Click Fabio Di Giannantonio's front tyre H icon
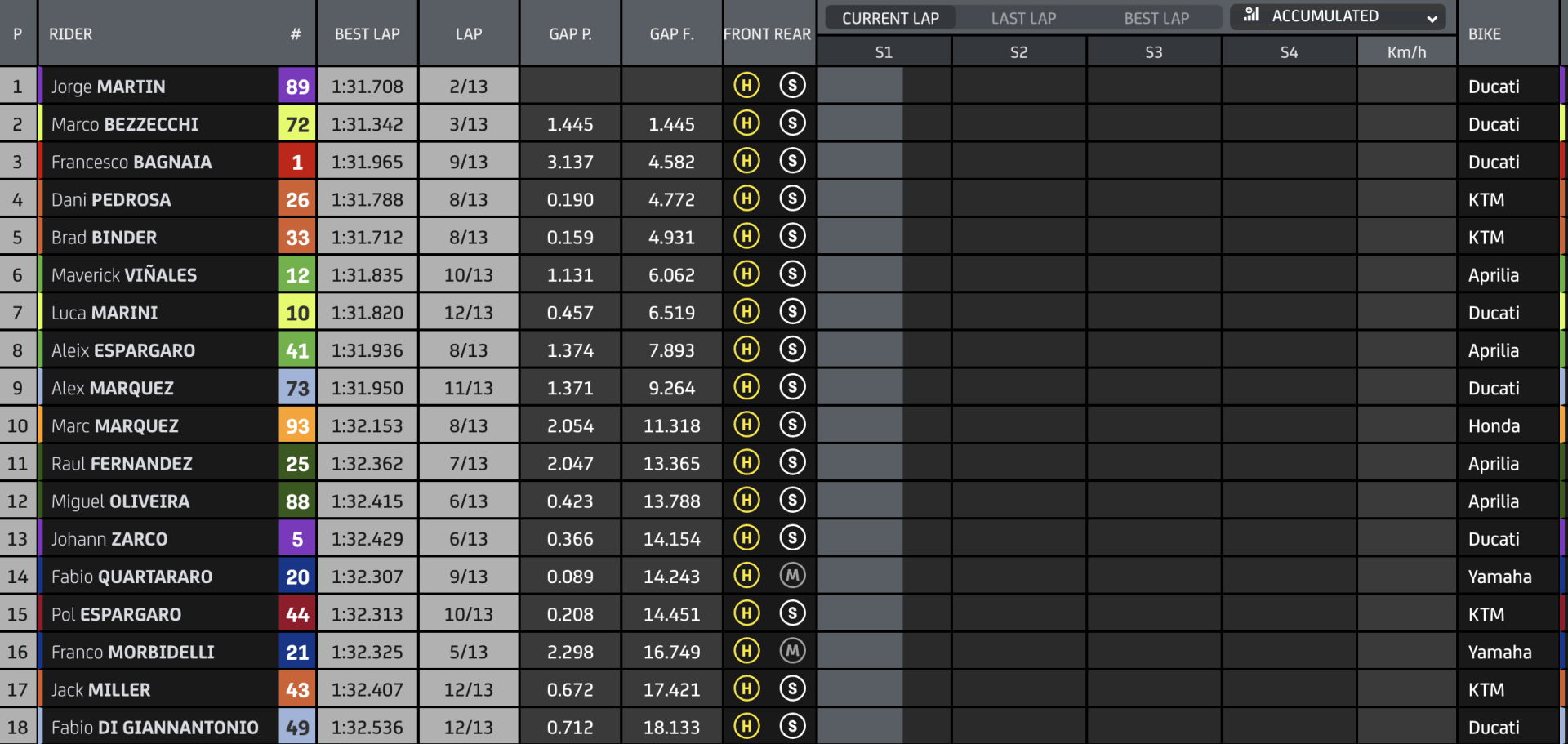 [746, 726]
